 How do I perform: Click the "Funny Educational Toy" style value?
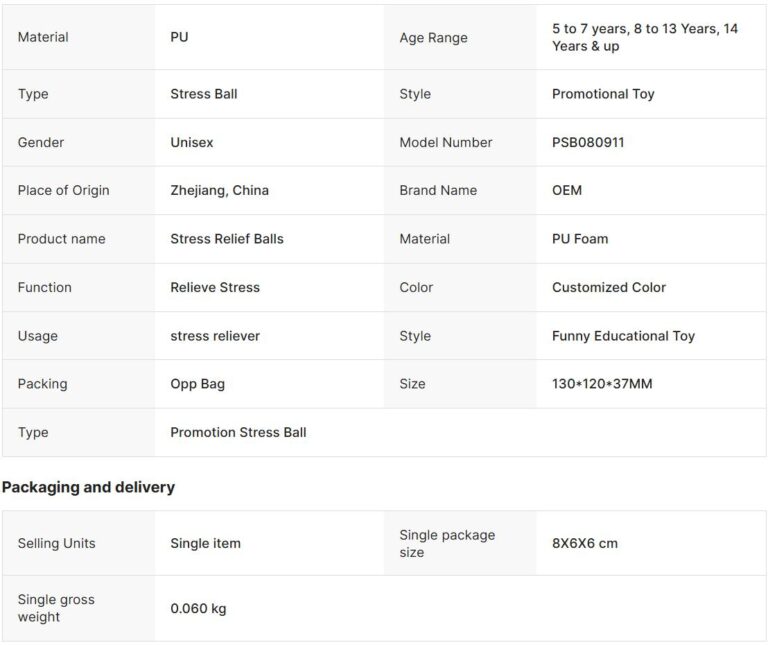pos(623,336)
